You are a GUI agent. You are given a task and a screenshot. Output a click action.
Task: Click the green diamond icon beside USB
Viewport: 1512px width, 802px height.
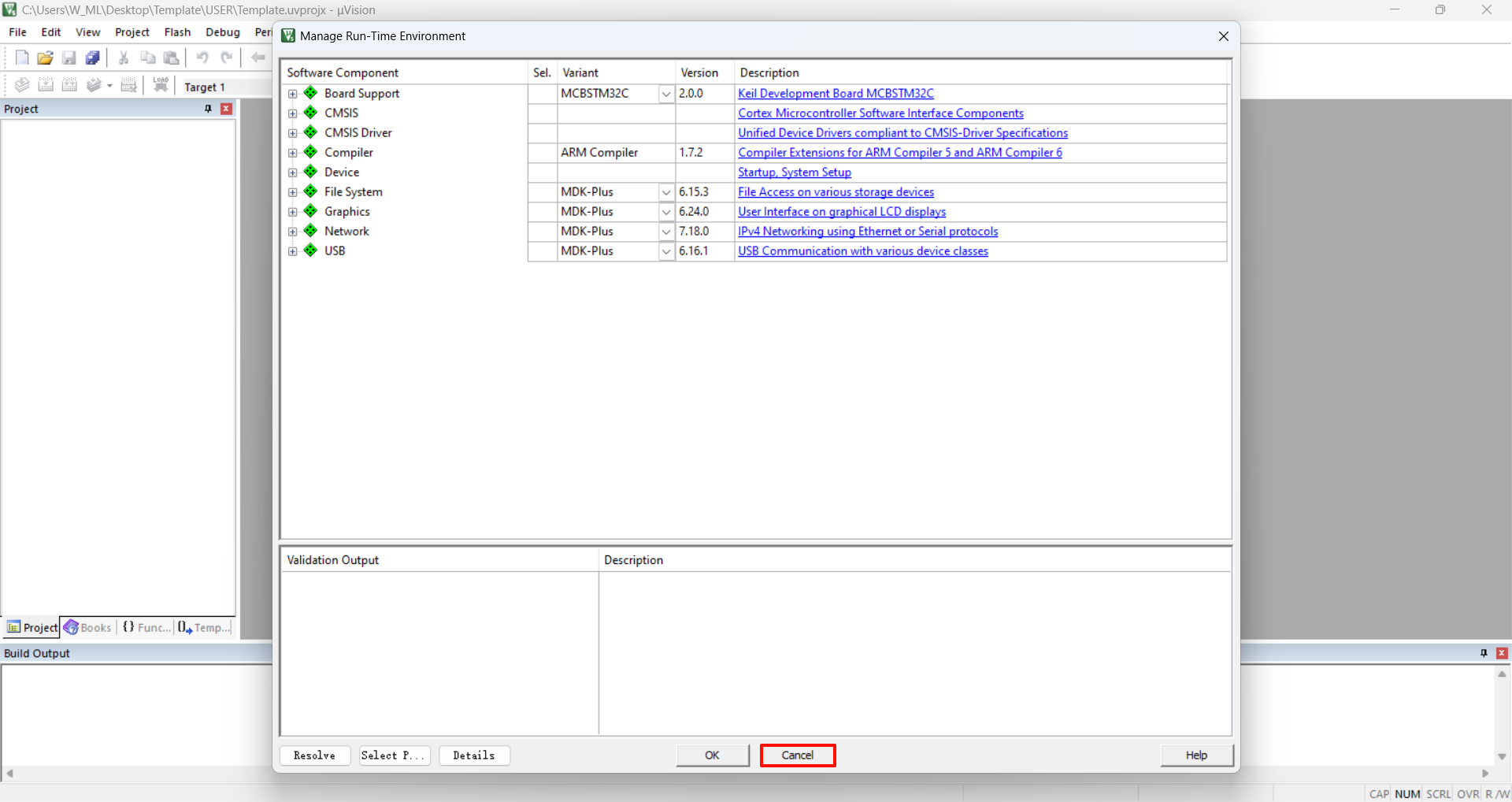coord(311,251)
